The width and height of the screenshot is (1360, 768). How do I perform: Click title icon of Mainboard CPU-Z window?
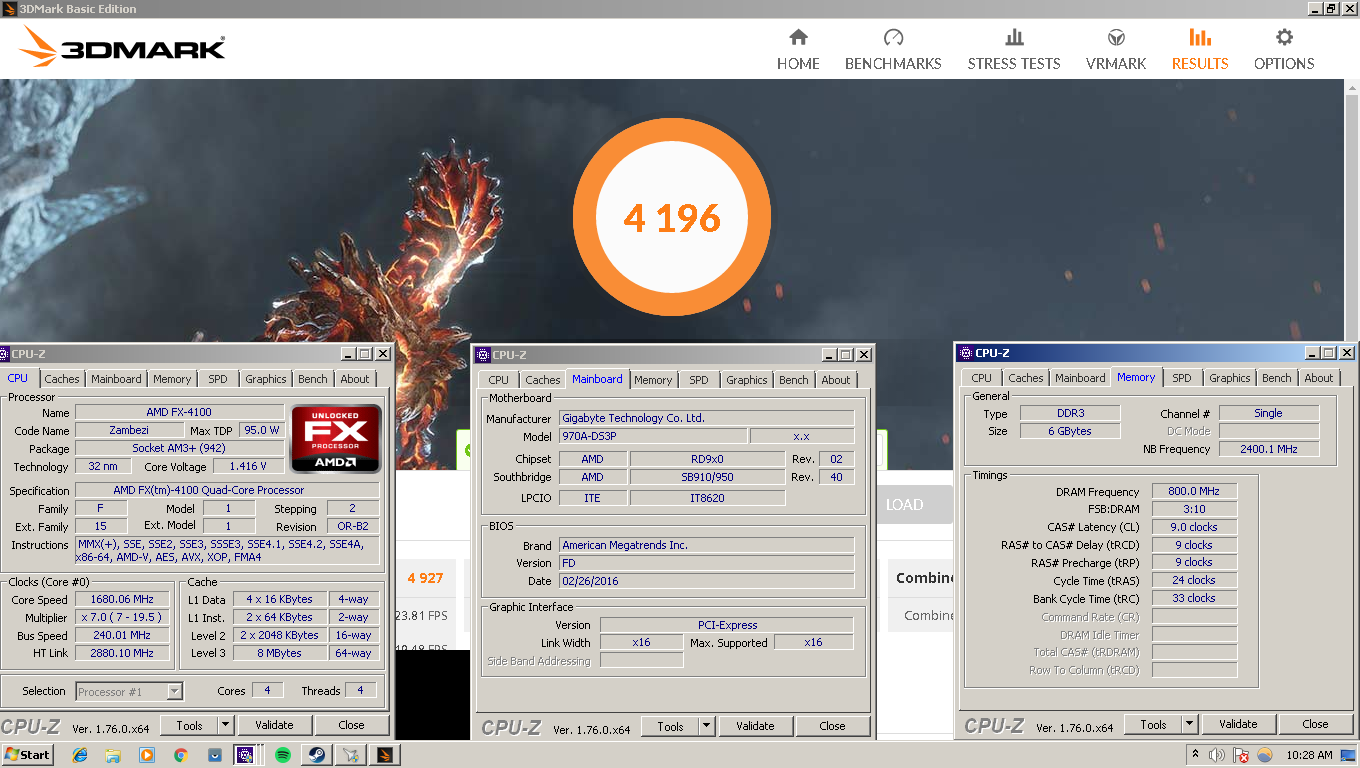point(483,354)
